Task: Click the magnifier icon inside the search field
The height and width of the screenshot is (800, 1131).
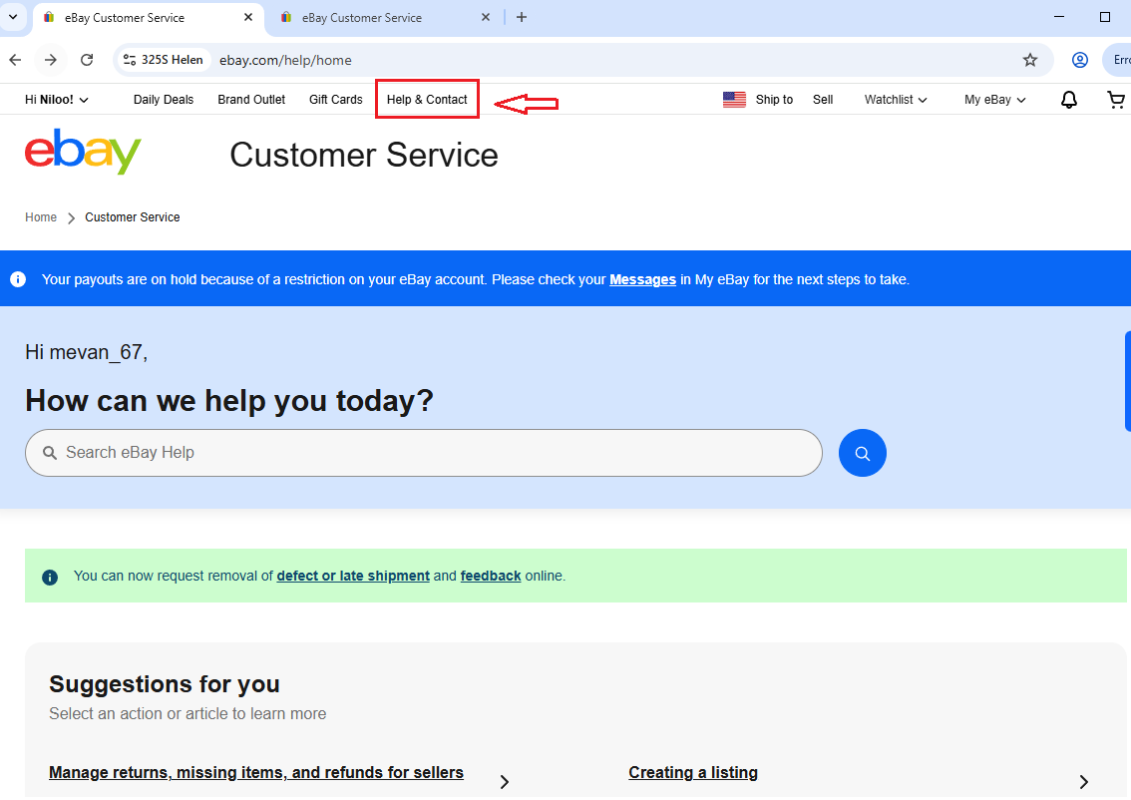Action: coord(50,453)
